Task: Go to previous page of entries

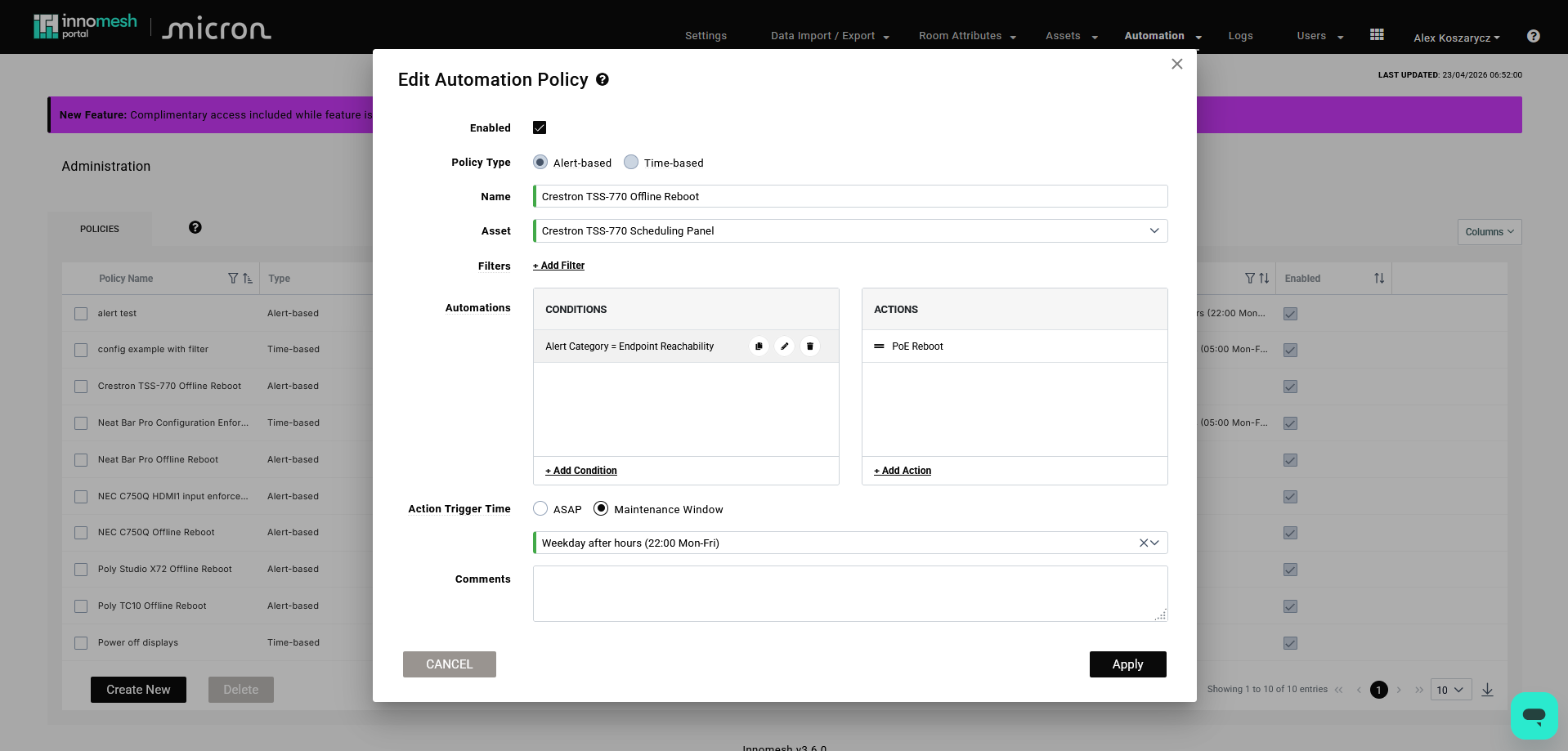Action: pyautogui.click(x=1359, y=690)
